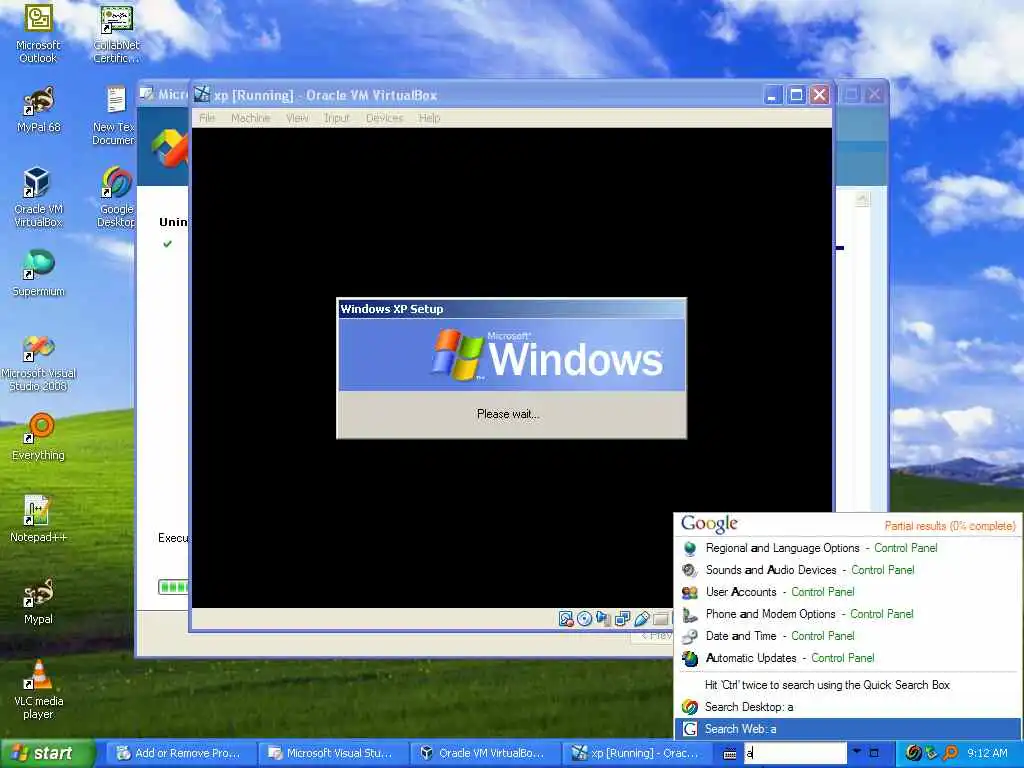Open the deskbar options dropdown arrow
Image resolution: width=1024 pixels, height=768 pixels.
coord(857,751)
